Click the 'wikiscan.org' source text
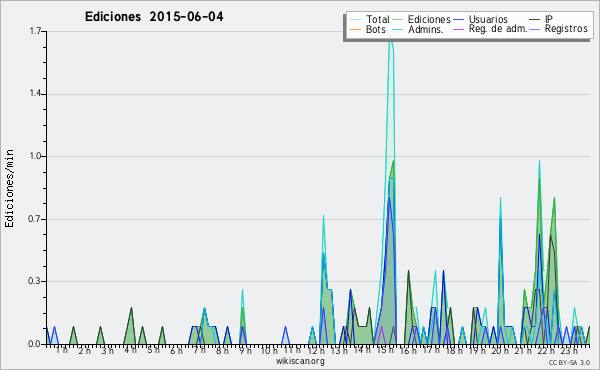The image size is (600, 370). point(300,361)
